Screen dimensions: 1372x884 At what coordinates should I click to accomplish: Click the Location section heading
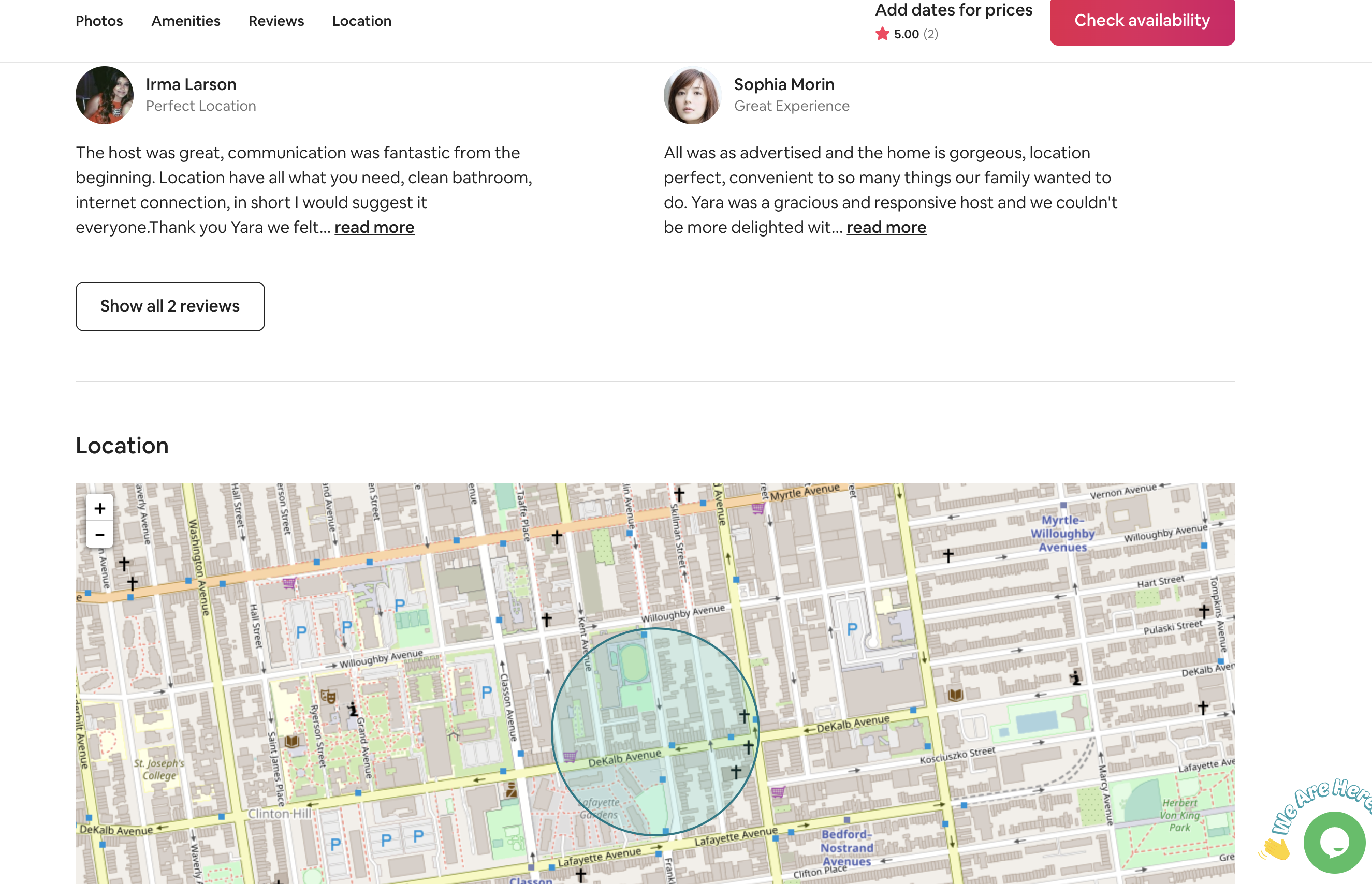click(x=122, y=446)
